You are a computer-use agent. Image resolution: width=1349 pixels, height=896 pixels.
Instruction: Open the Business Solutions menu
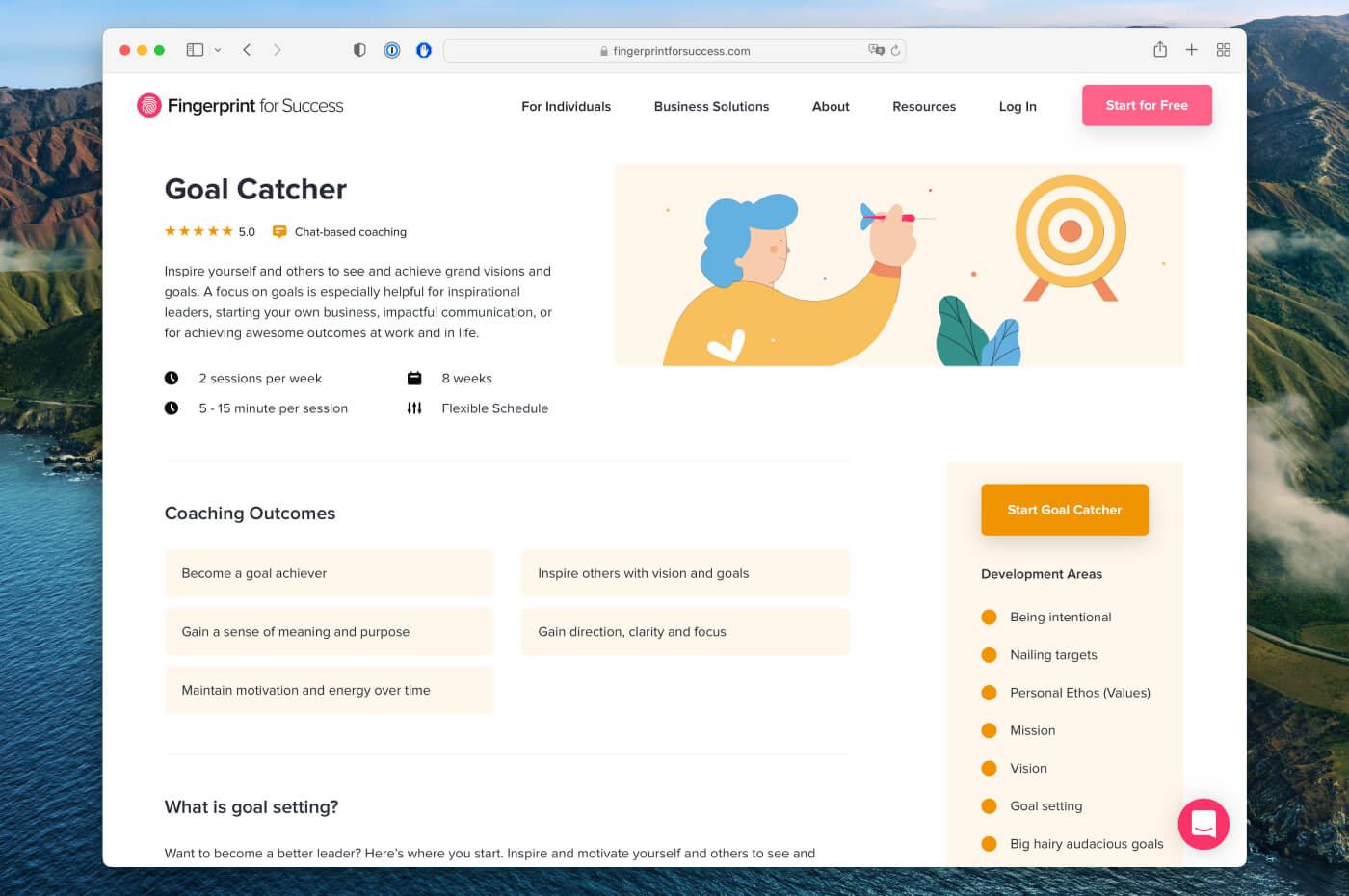[712, 106]
